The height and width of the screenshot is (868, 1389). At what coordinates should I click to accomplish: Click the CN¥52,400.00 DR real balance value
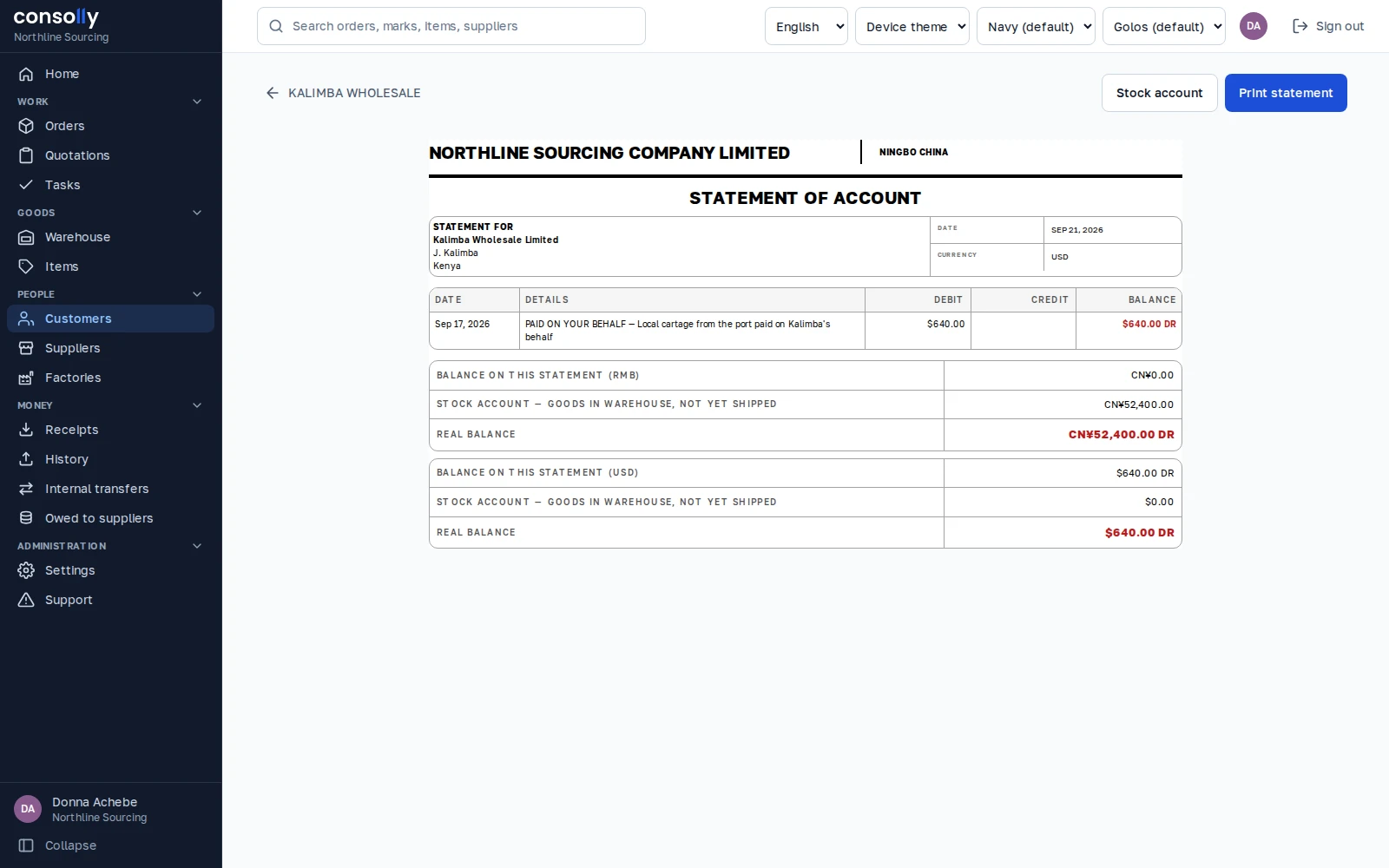coord(1121,435)
